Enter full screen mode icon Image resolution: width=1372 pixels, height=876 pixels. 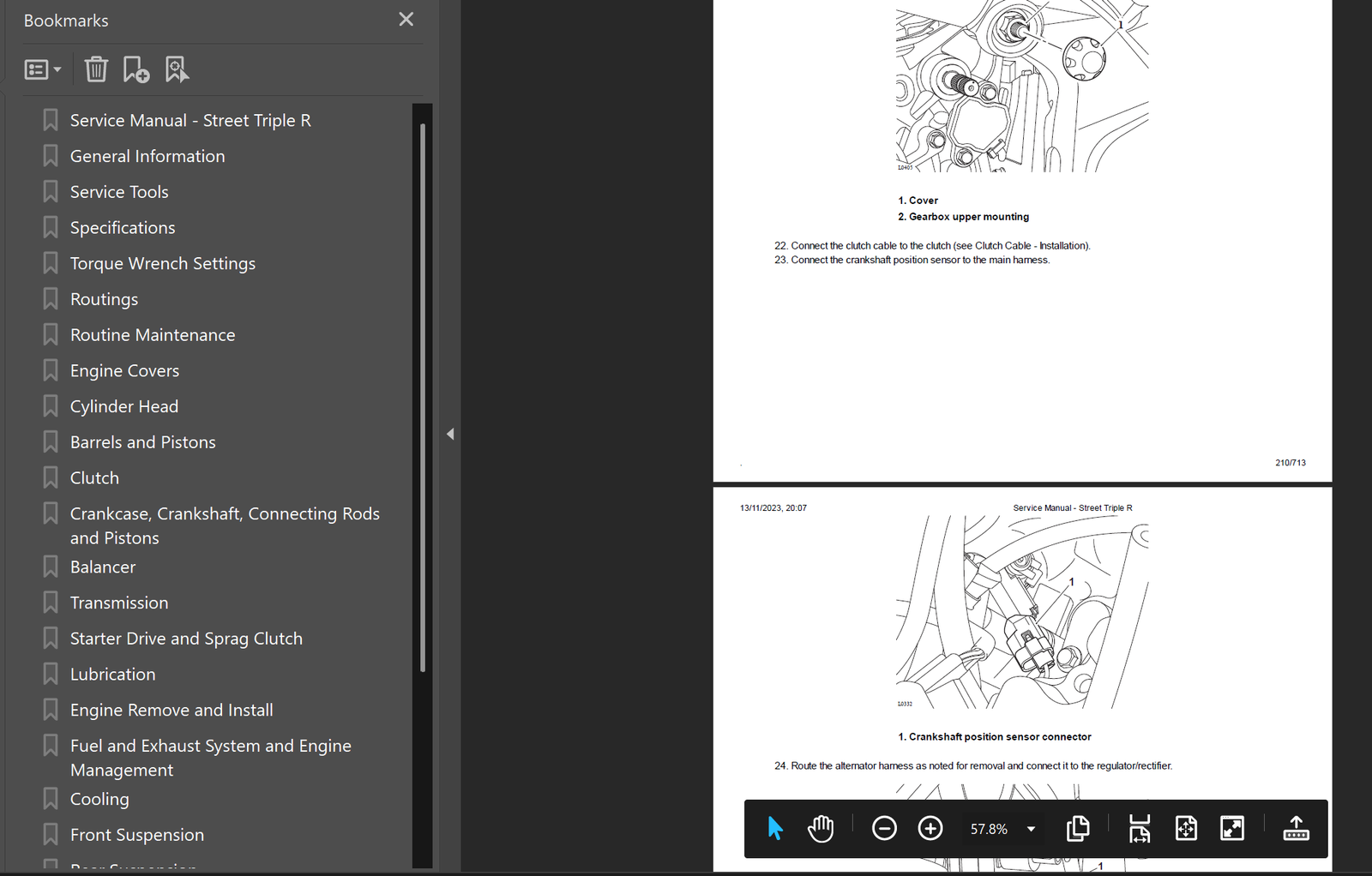(1232, 828)
